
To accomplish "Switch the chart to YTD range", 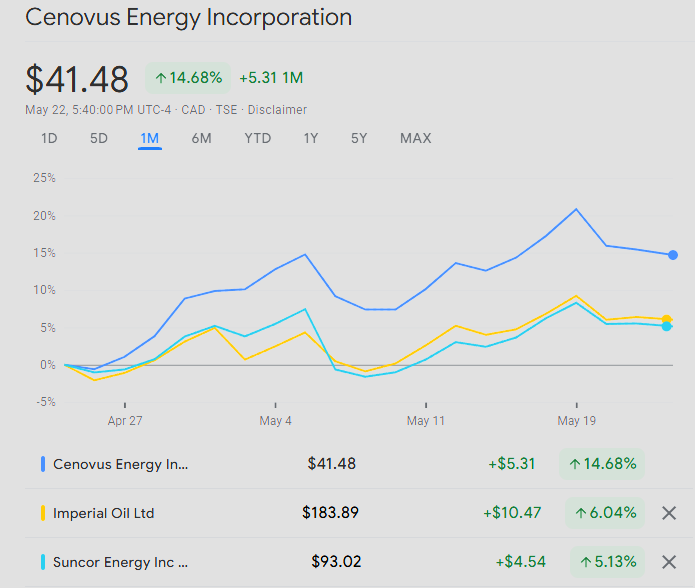I will [258, 138].
